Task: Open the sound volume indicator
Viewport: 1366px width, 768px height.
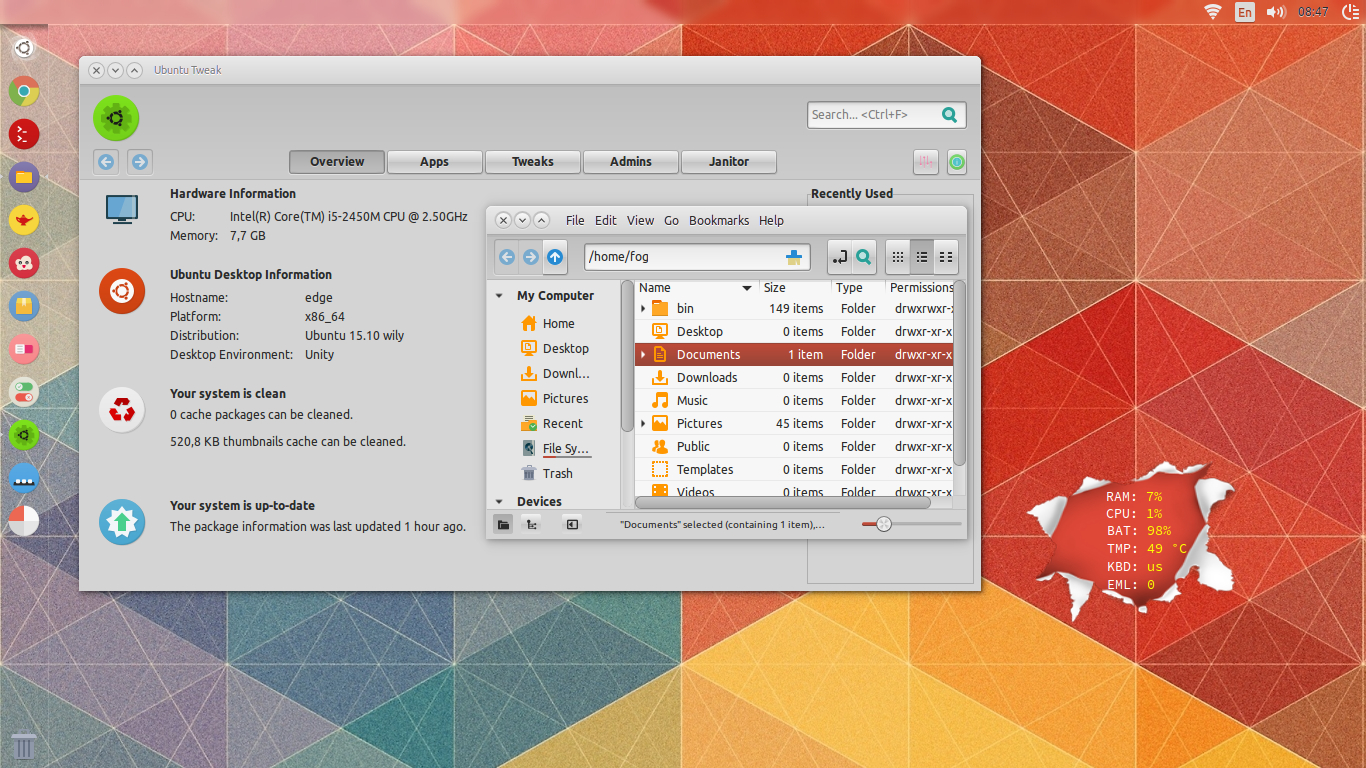Action: tap(1275, 12)
